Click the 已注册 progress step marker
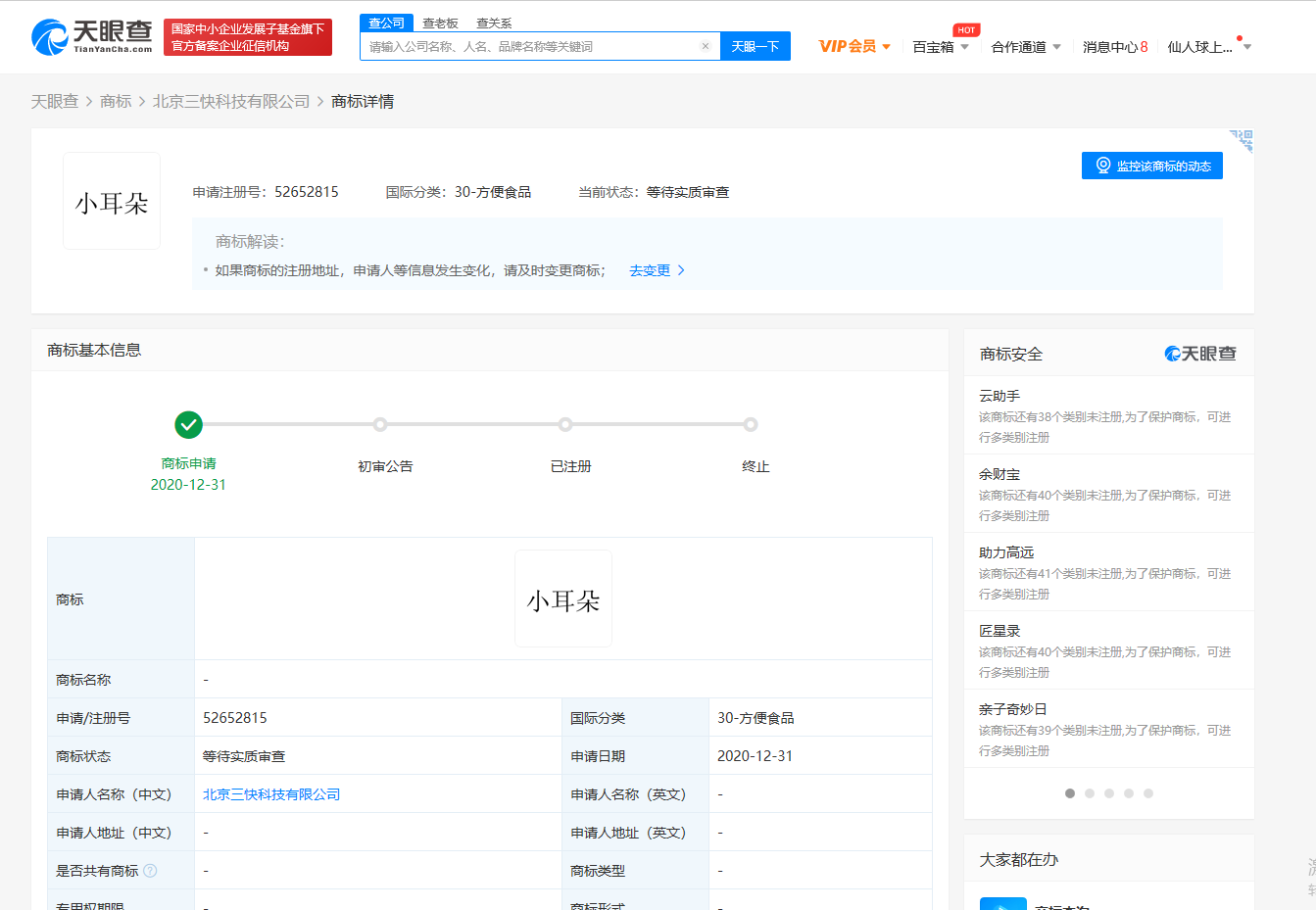 pyautogui.click(x=565, y=424)
